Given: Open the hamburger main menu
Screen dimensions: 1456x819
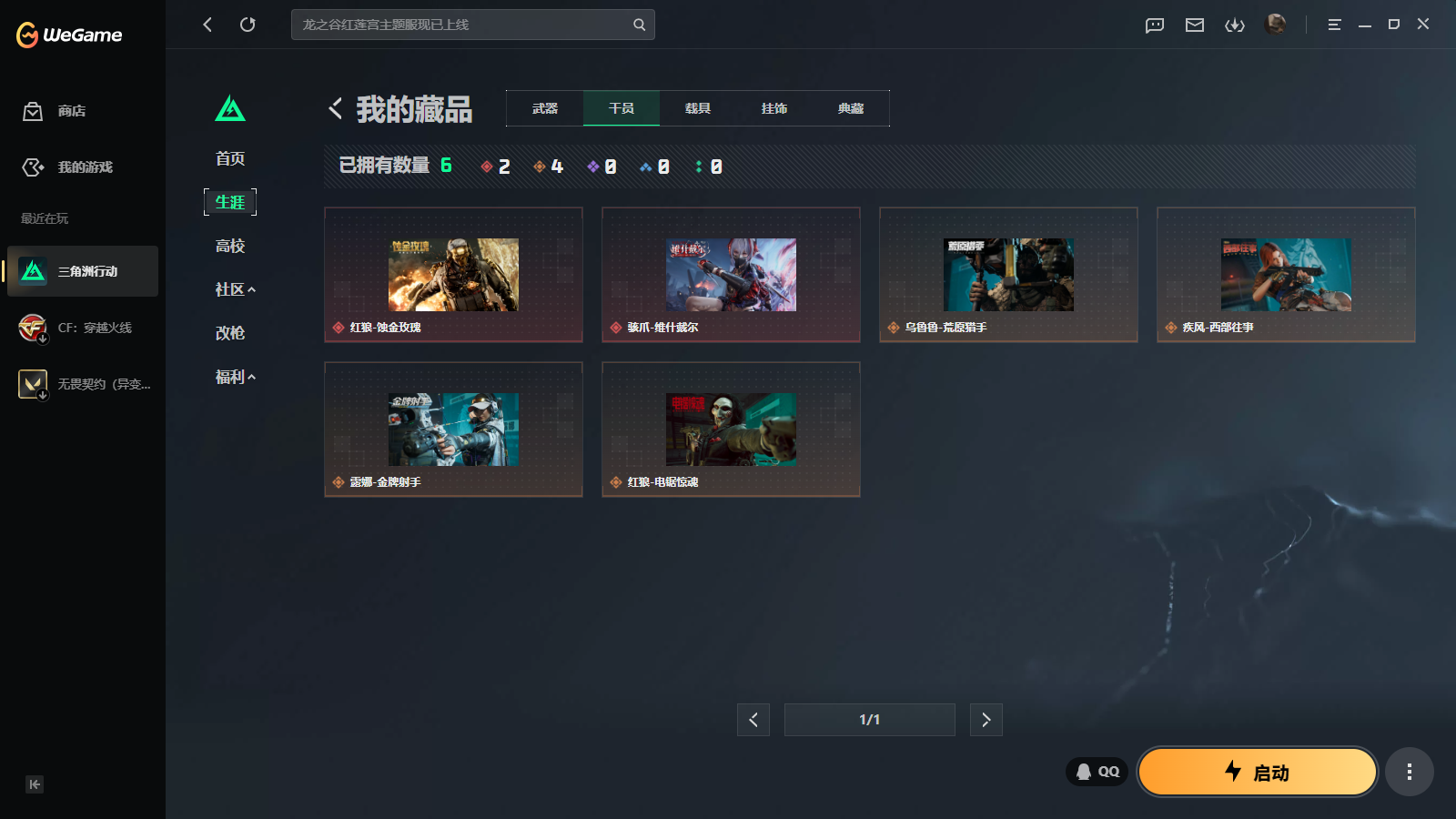Looking at the screenshot, I should tap(1335, 25).
